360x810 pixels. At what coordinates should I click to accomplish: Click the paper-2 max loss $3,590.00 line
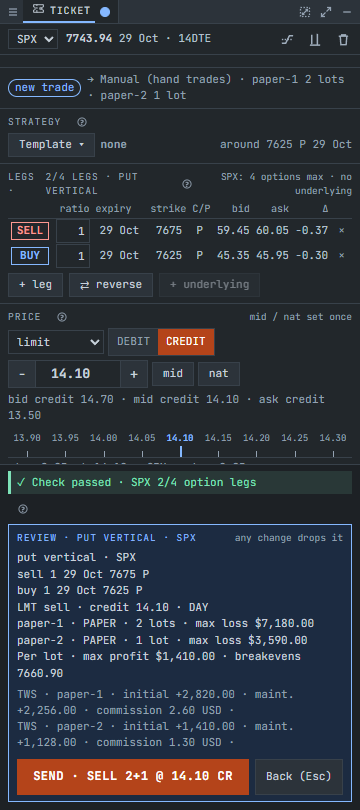[162, 641]
